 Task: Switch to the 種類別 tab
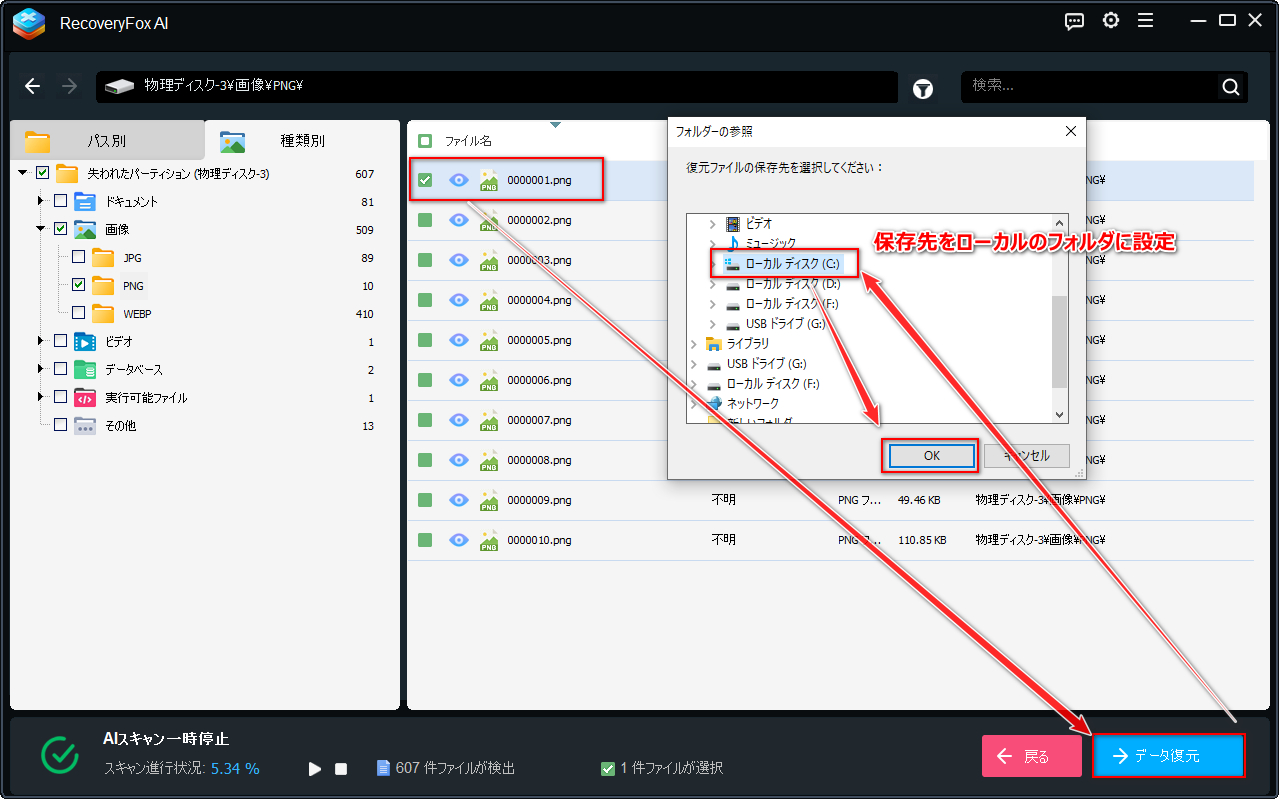click(302, 141)
